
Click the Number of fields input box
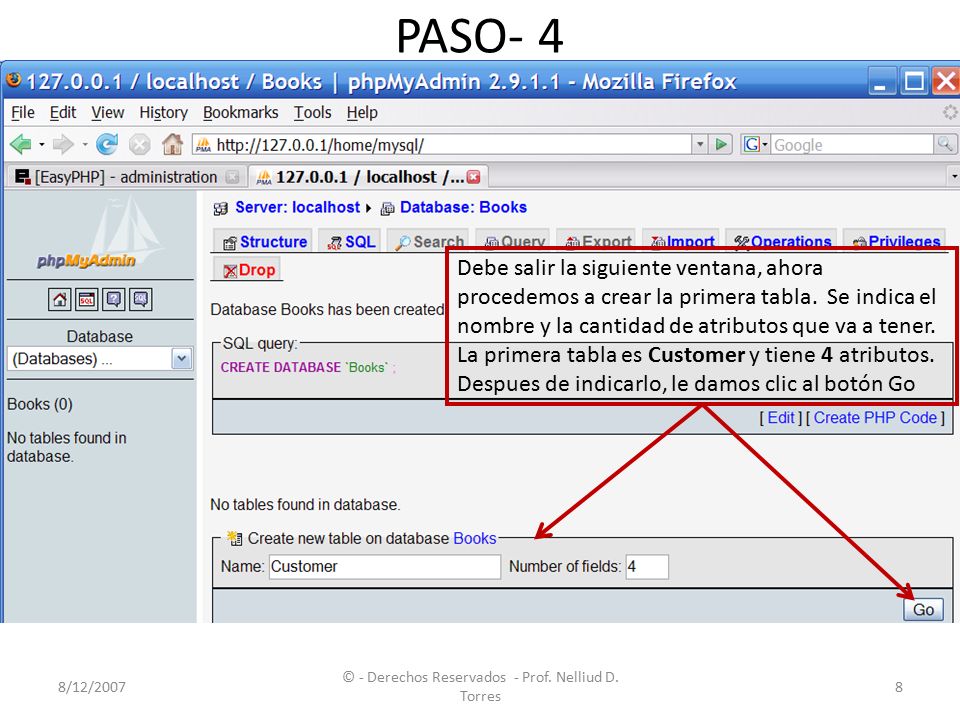pyautogui.click(x=647, y=567)
